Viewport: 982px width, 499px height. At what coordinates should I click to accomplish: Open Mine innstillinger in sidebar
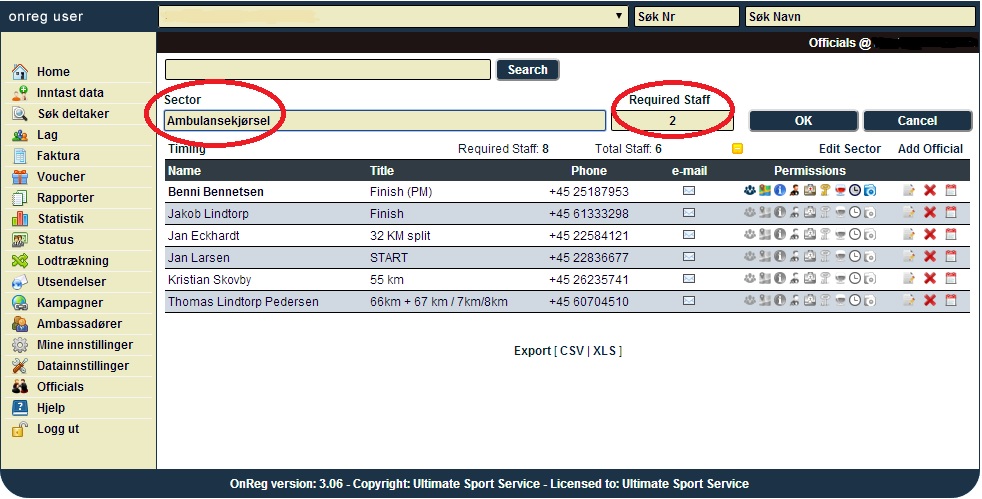85,344
